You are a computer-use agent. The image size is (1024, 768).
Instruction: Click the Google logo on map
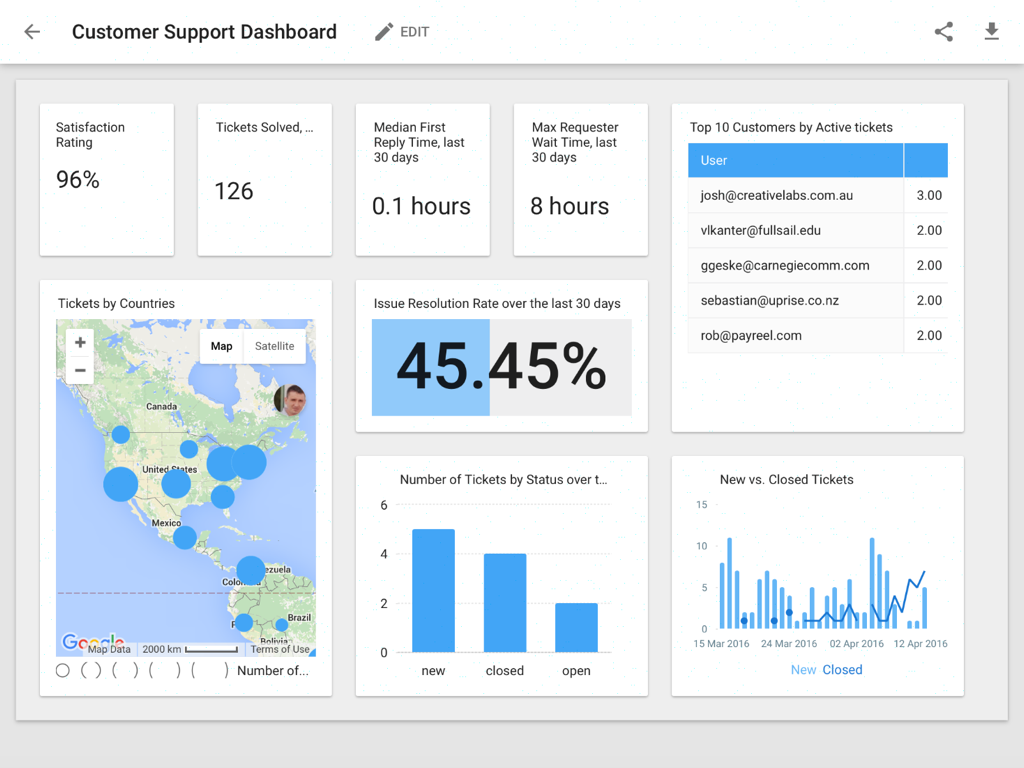coord(90,642)
